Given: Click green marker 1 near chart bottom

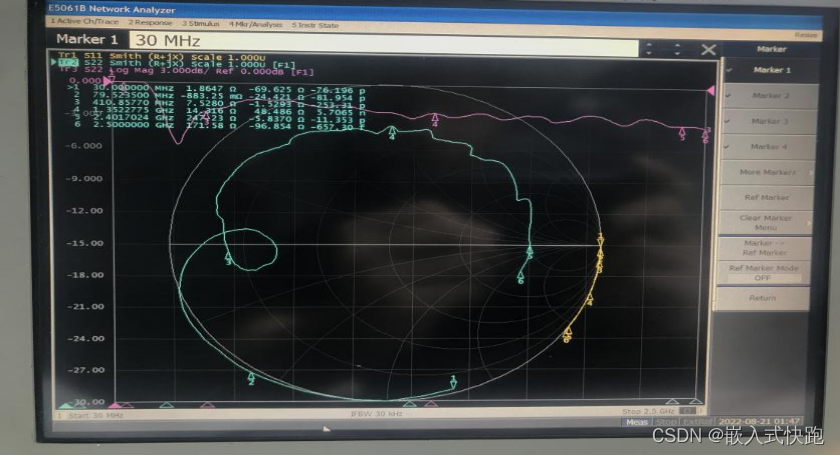Looking at the screenshot, I should (x=453, y=381).
